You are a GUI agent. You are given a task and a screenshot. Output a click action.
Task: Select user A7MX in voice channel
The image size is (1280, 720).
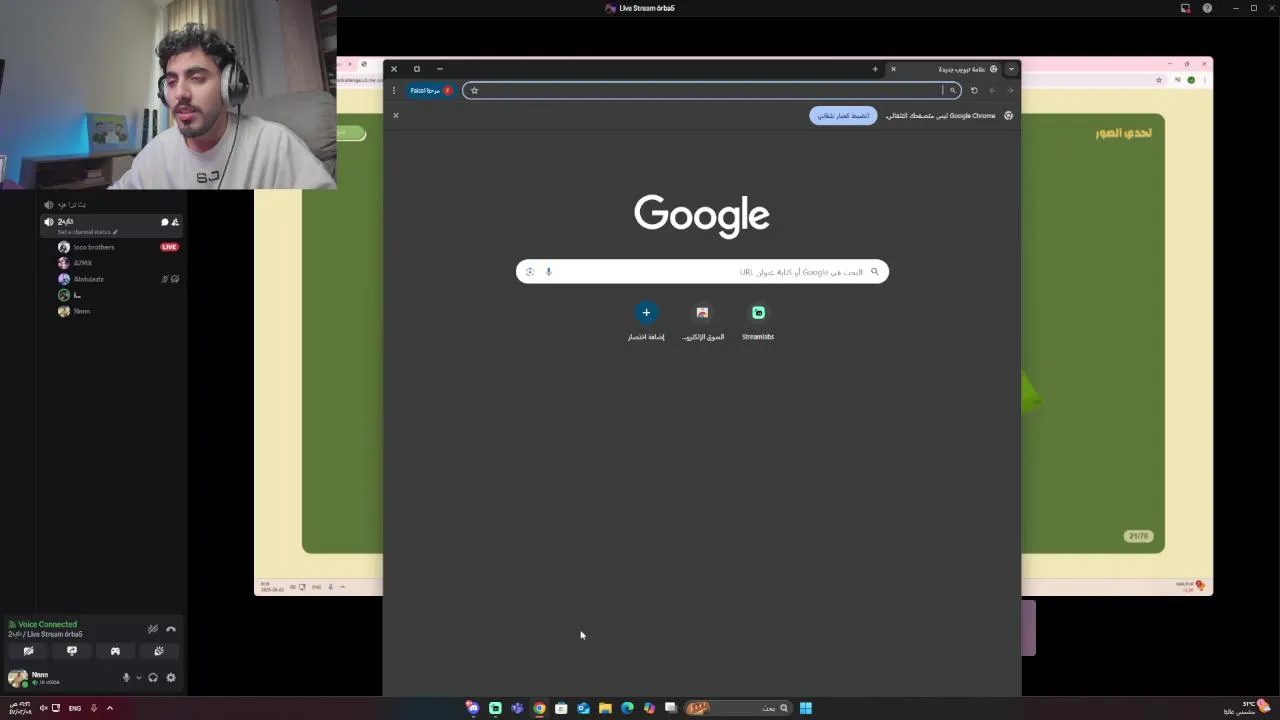coord(82,263)
